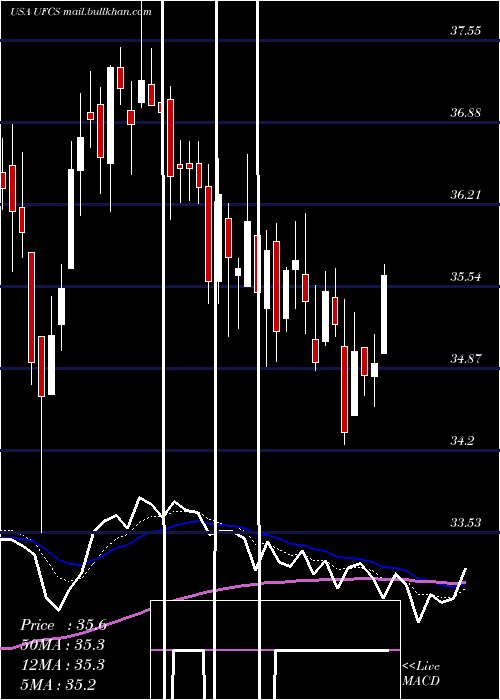Click the lowest red candle near 34.2
The width and height of the screenshot is (500, 700).
tap(344, 389)
